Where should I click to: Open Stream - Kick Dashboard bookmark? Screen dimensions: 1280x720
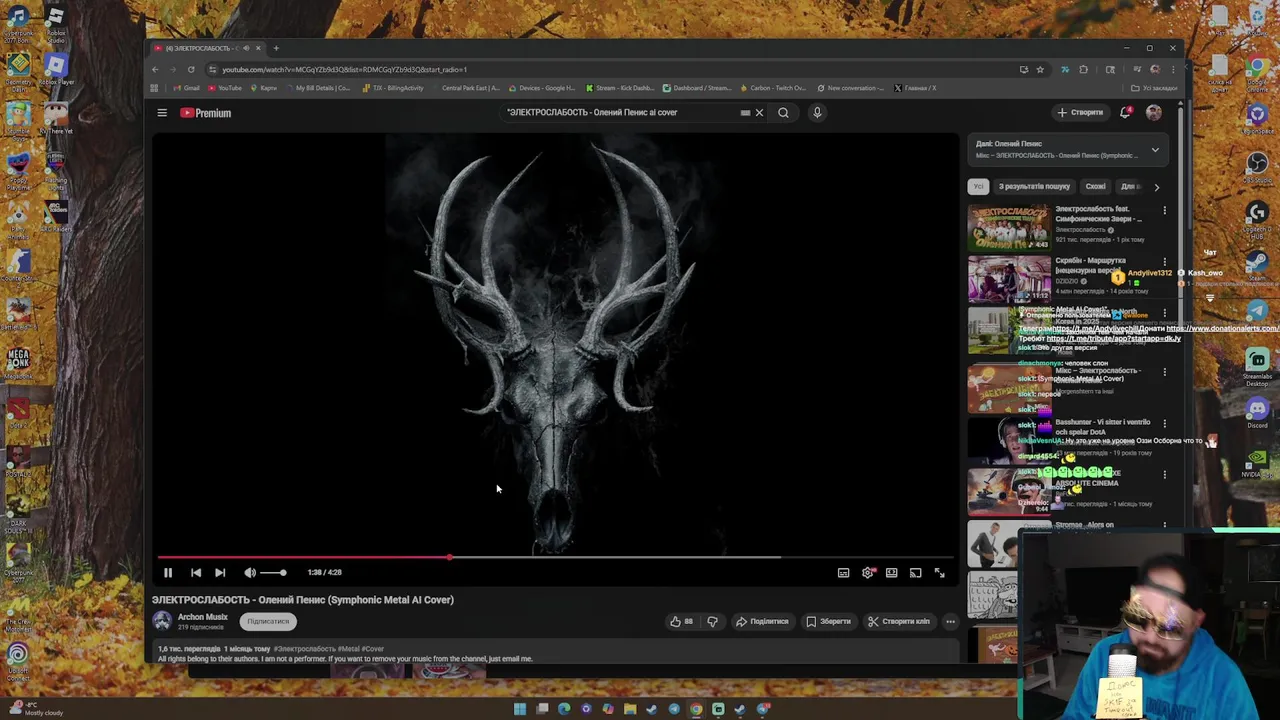(x=619, y=88)
